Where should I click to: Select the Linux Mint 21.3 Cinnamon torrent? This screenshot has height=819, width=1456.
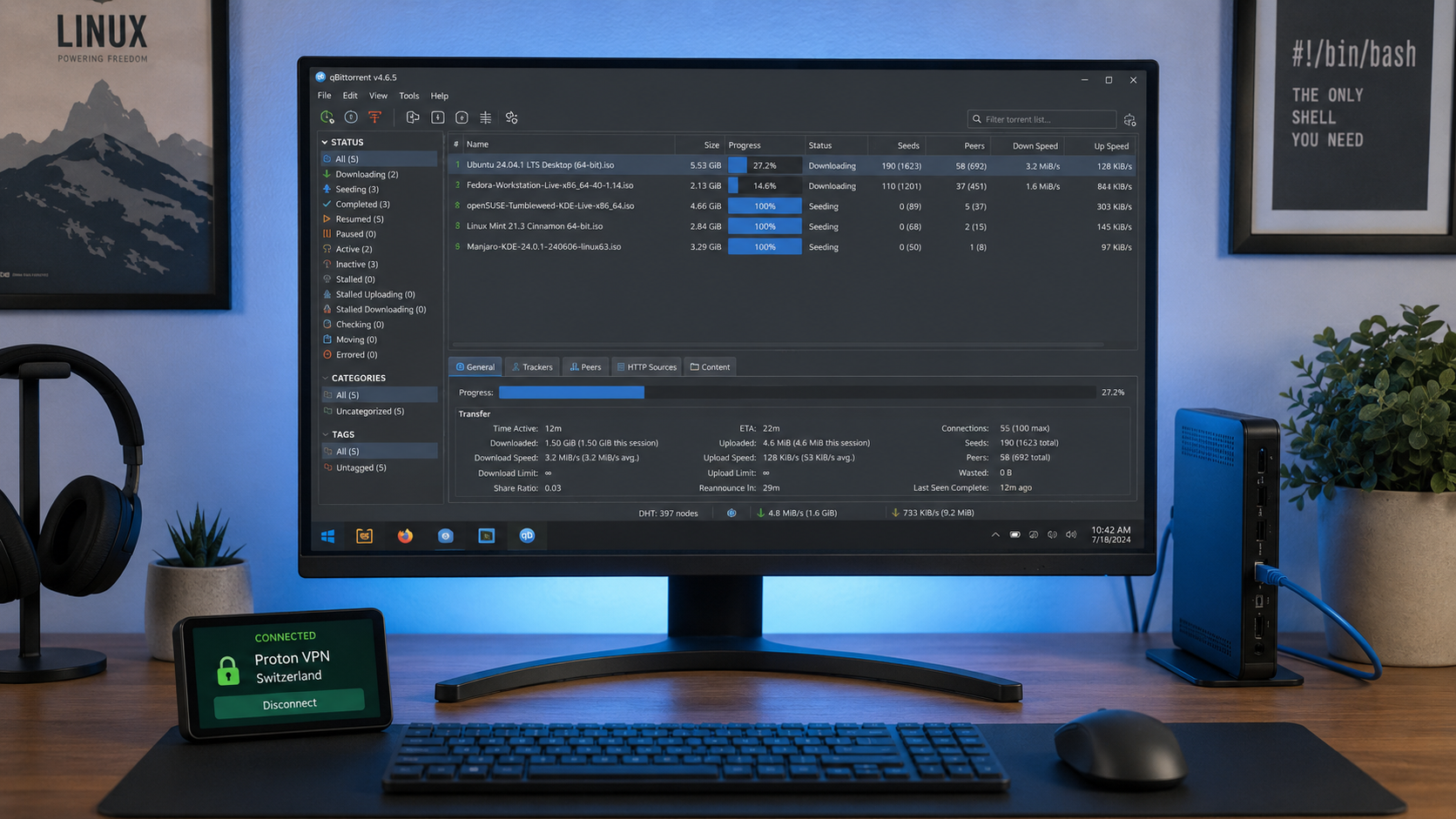(792, 226)
